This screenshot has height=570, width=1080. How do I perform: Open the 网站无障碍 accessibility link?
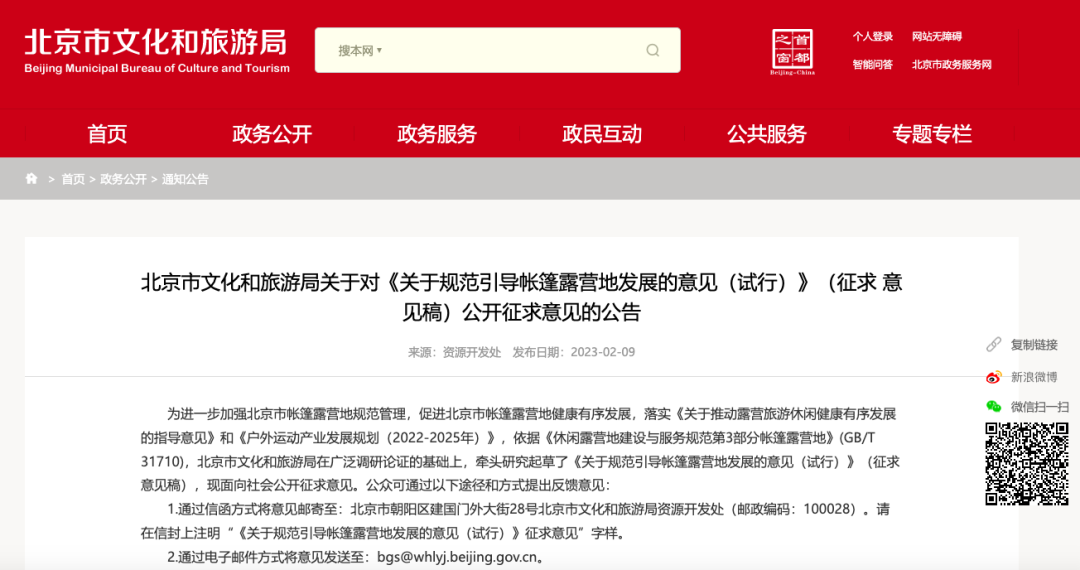tap(936, 37)
